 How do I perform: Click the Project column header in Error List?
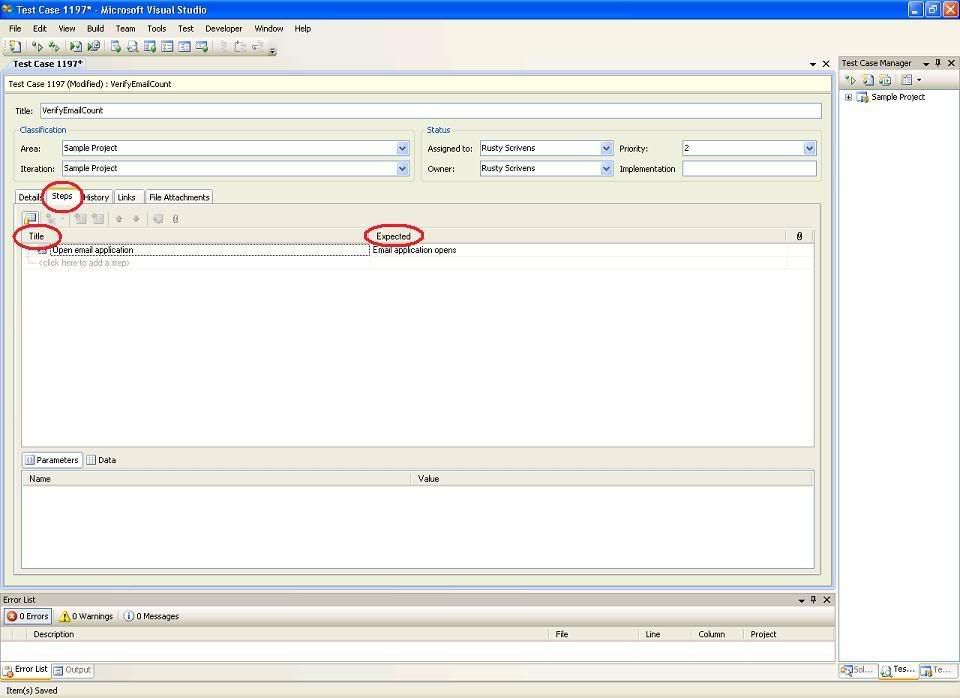789,634
